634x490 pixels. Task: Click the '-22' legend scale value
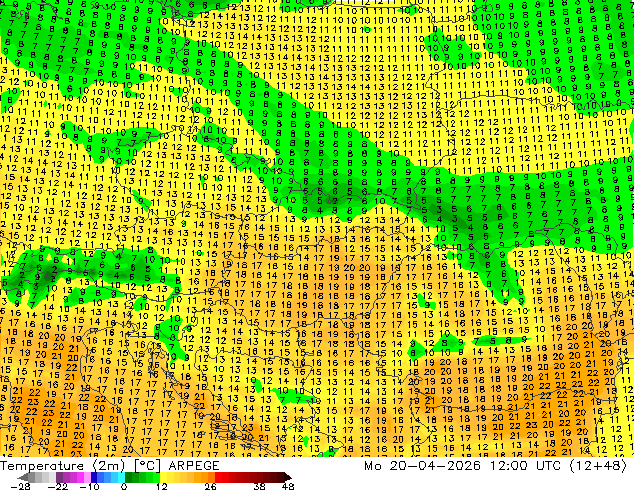57,486
